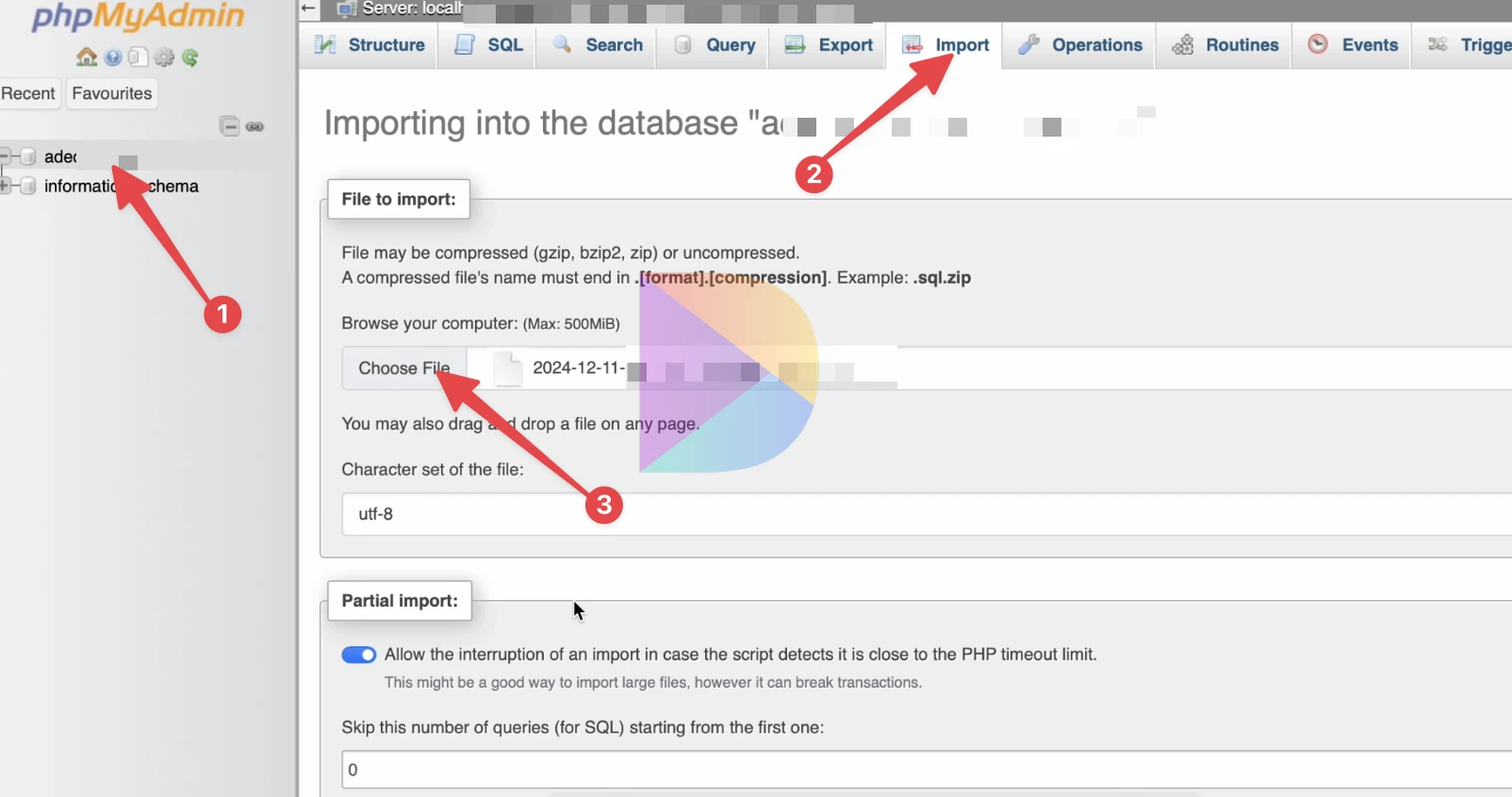Select the "adec" database name in tree
Viewport: 1512px width, 797px height.
pos(60,156)
